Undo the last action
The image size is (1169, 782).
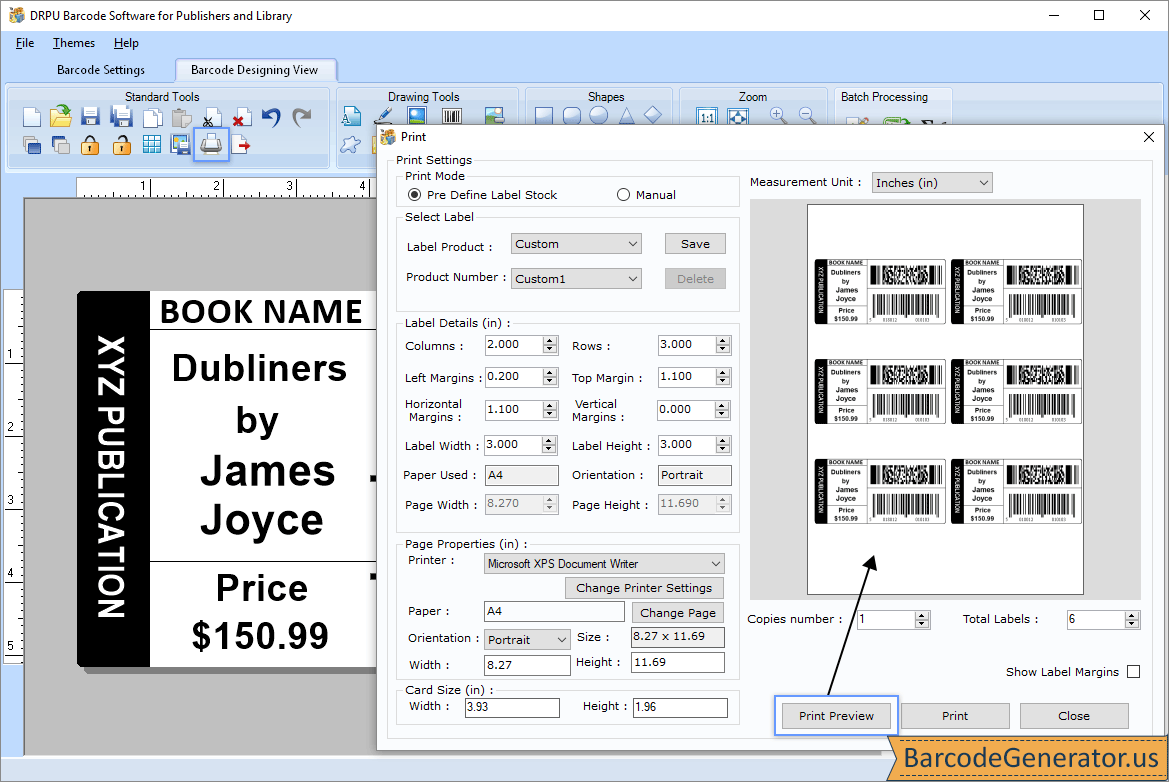(x=271, y=117)
